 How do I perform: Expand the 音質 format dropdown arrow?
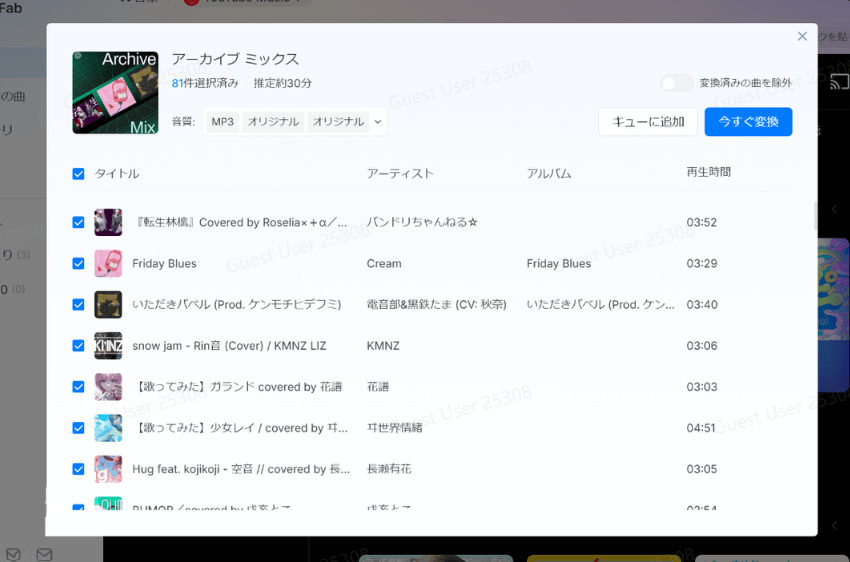pyautogui.click(x=377, y=122)
